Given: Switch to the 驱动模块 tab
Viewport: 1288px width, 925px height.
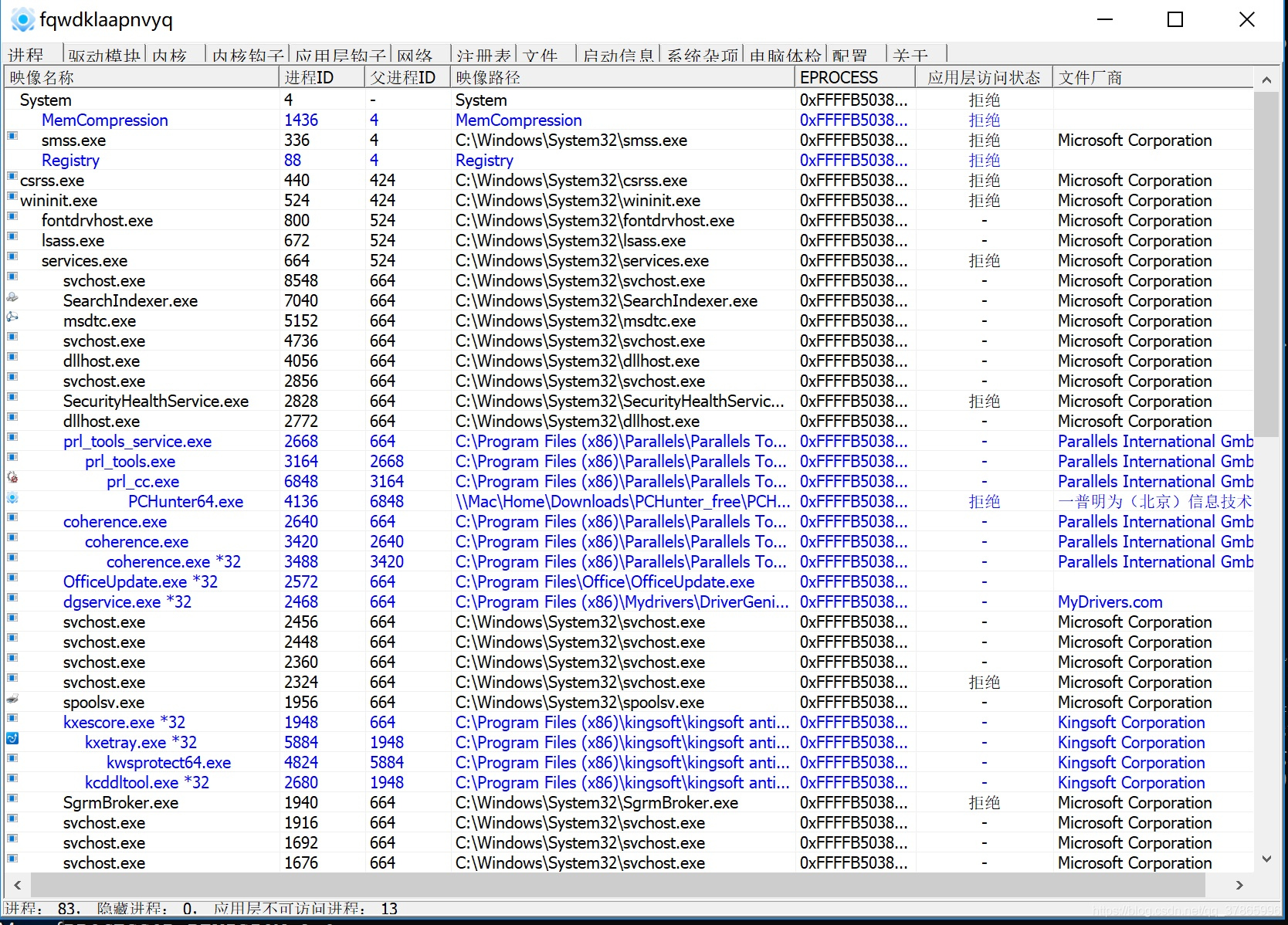Looking at the screenshot, I should [104, 55].
